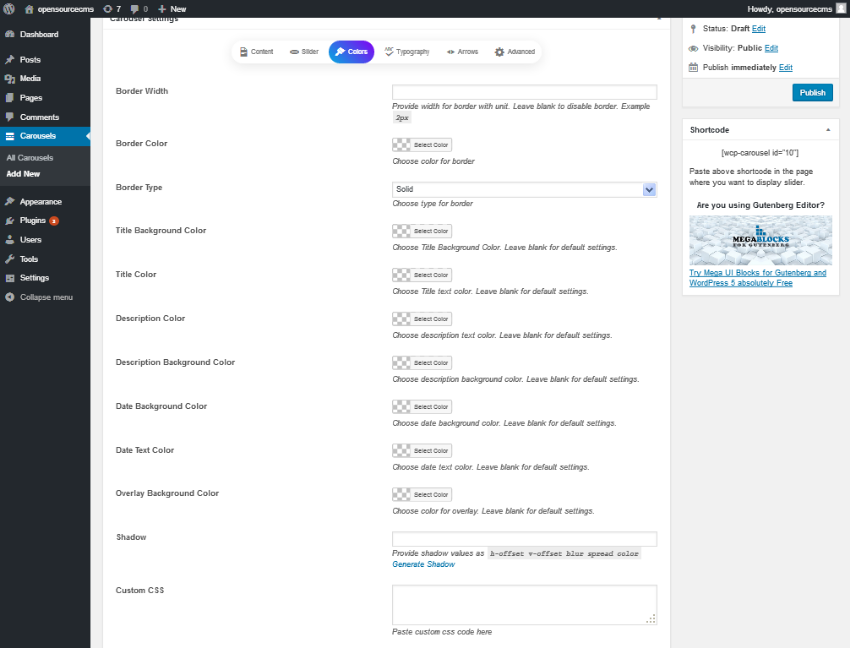The height and width of the screenshot is (648, 850).
Task: Select the Colors tab
Action: coord(351,52)
